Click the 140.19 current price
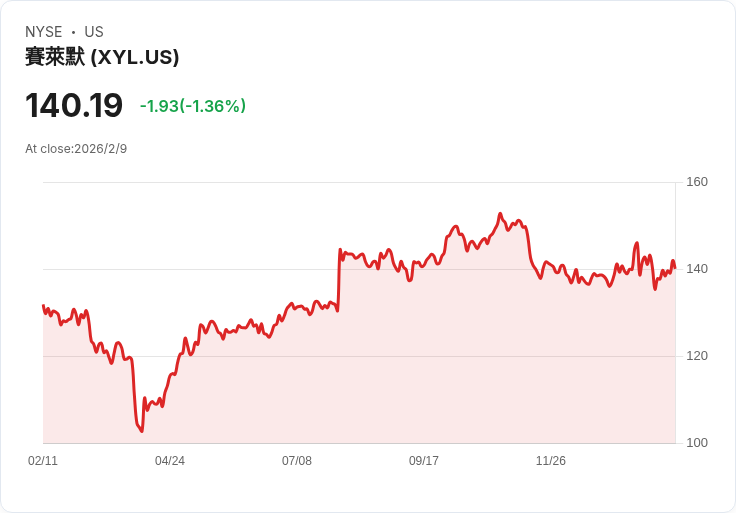Image resolution: width=736 pixels, height=513 pixels. pos(74,105)
